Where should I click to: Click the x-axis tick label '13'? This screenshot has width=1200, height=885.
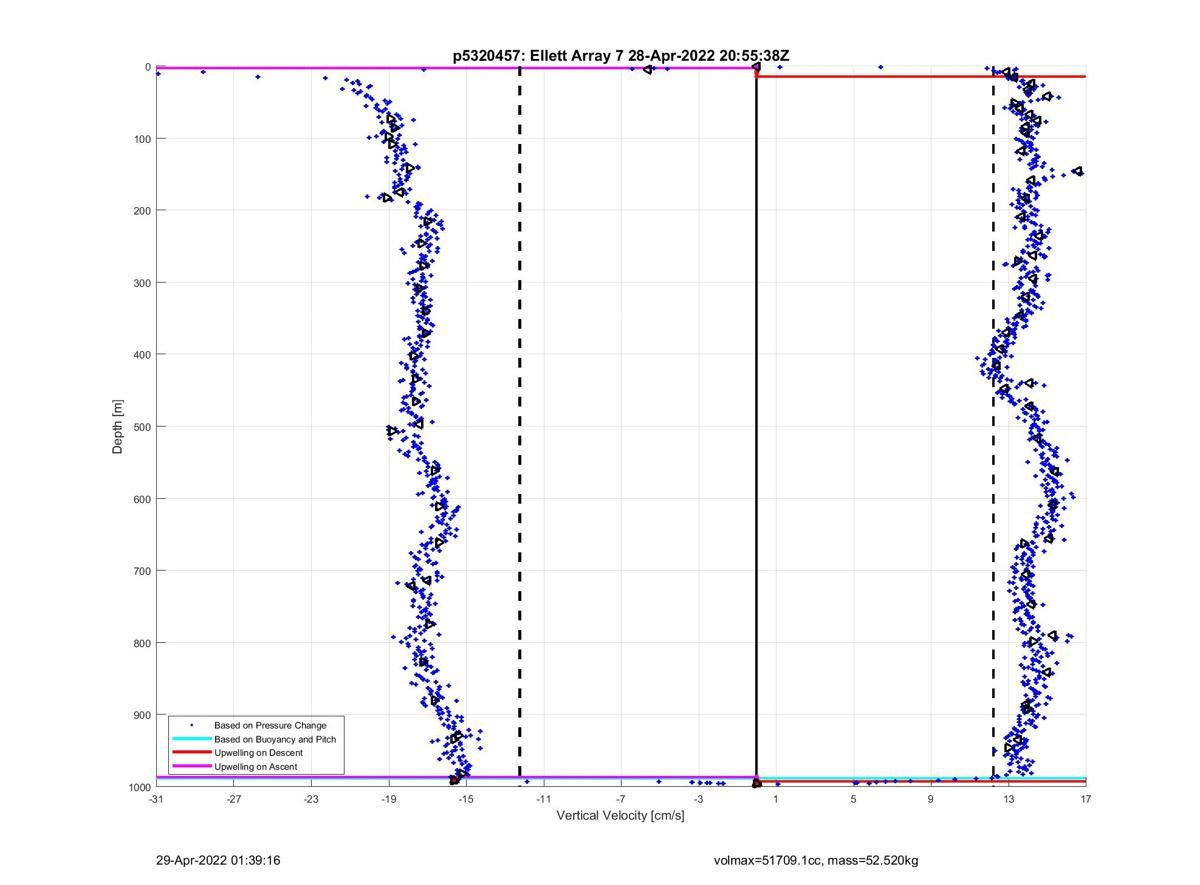(x=1008, y=799)
